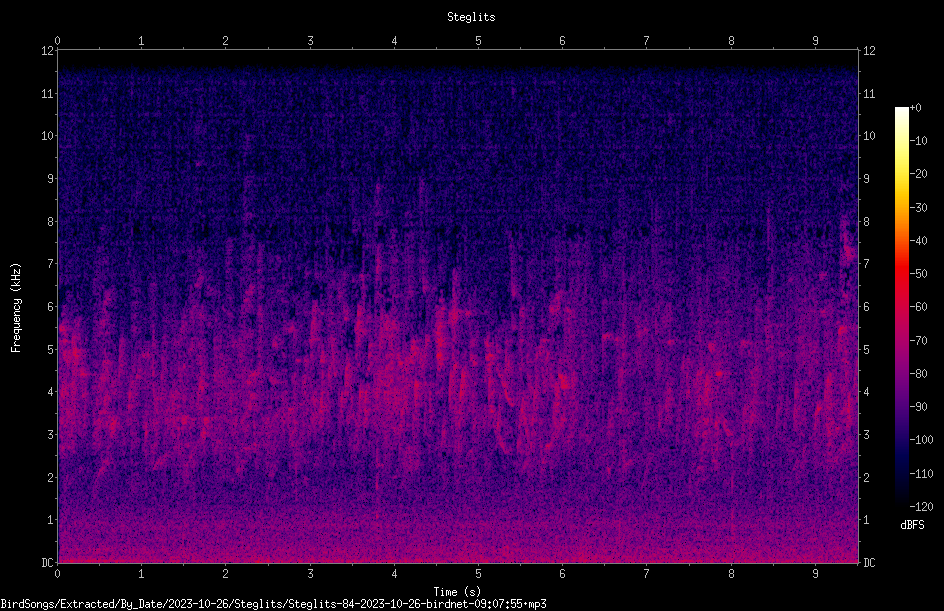Click the dBFS text under the color bar

912,525
